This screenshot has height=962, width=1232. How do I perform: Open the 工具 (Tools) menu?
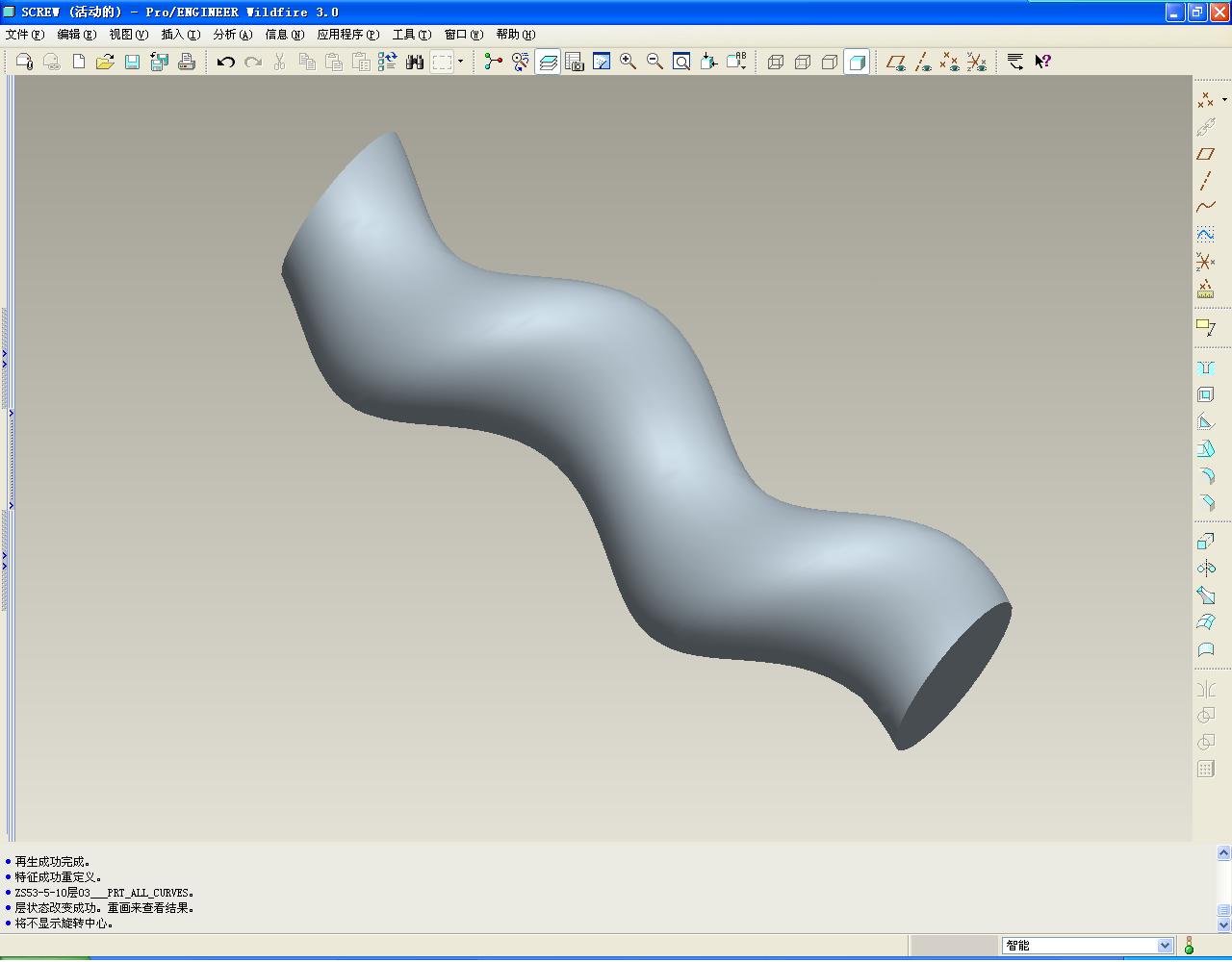pyautogui.click(x=412, y=35)
